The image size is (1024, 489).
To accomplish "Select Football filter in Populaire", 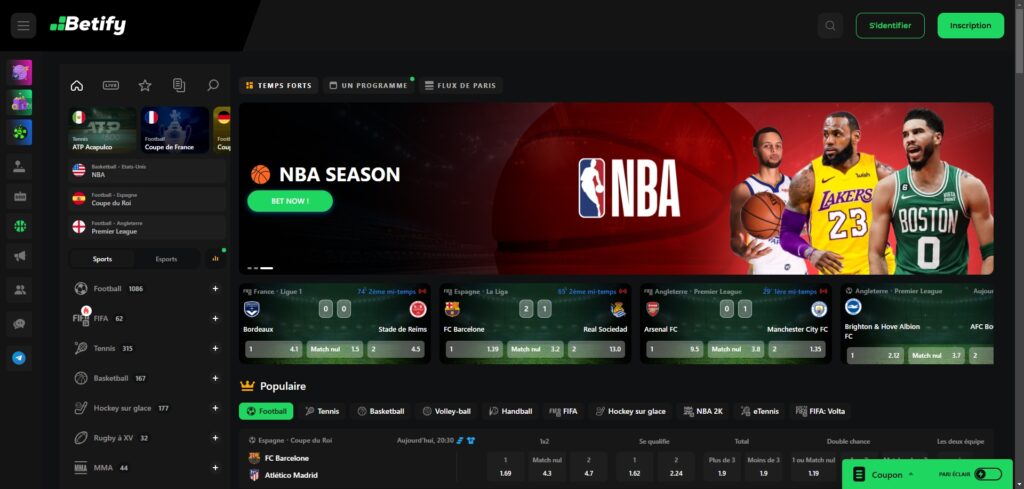I will click(x=266, y=411).
